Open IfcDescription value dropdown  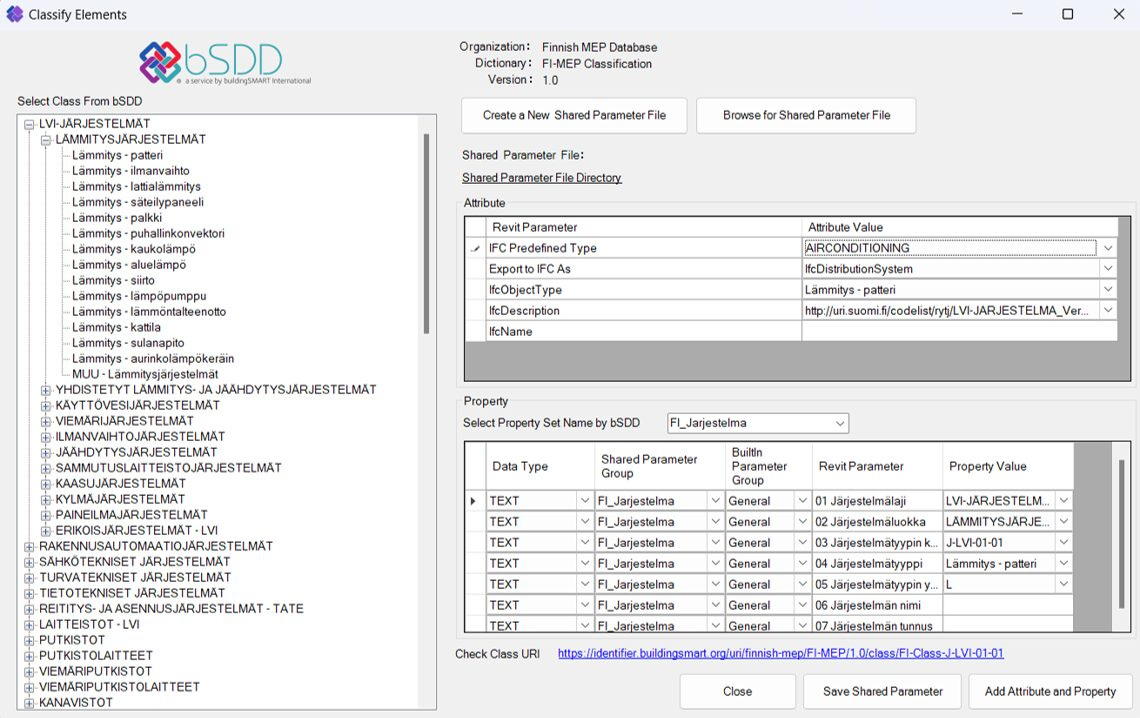[1107, 311]
